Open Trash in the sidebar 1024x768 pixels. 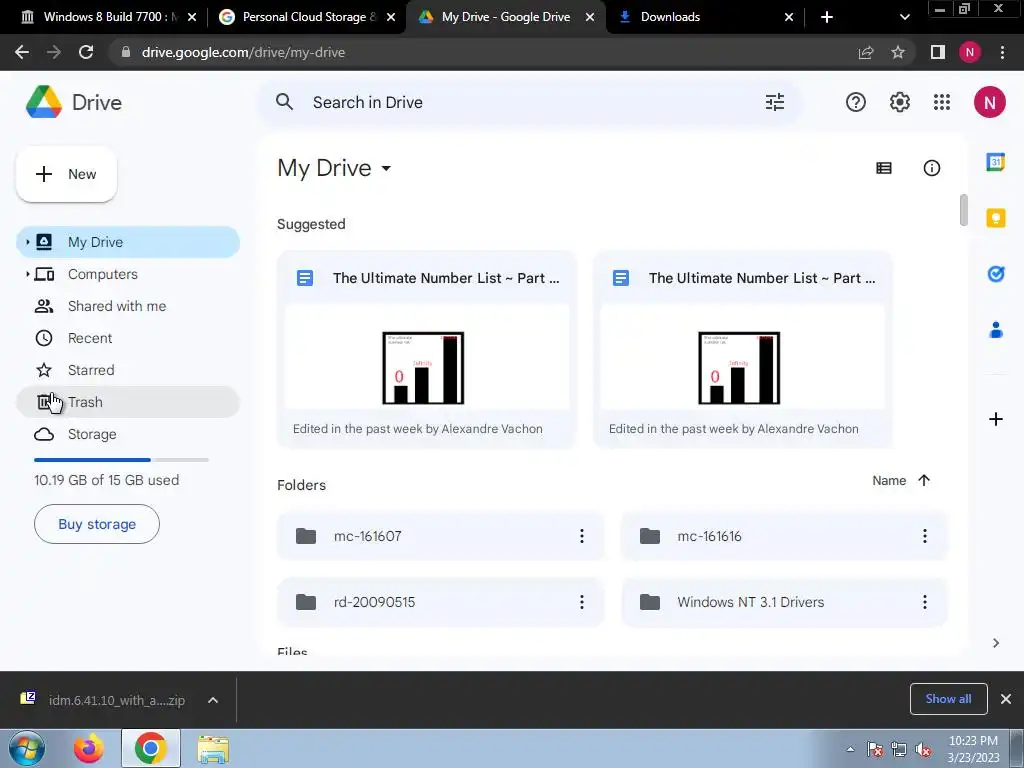128,402
